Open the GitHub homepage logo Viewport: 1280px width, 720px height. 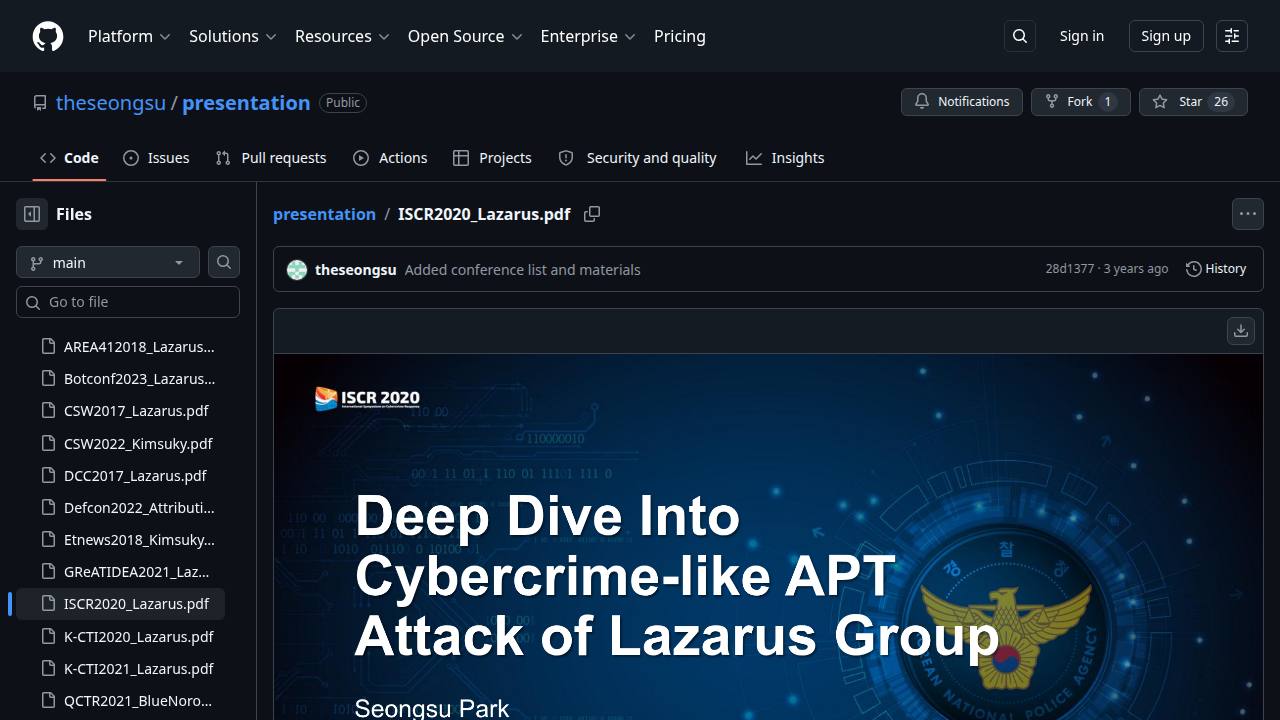(x=48, y=36)
